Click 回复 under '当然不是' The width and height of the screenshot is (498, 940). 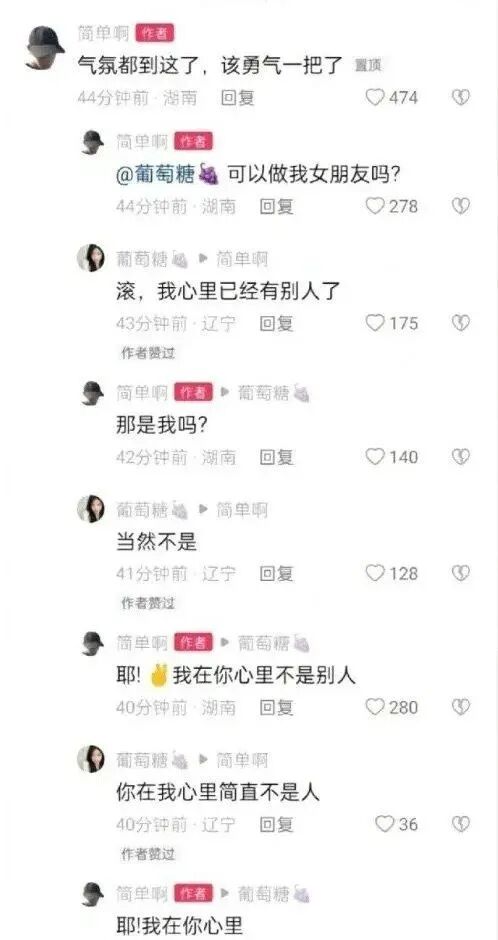coord(276,574)
